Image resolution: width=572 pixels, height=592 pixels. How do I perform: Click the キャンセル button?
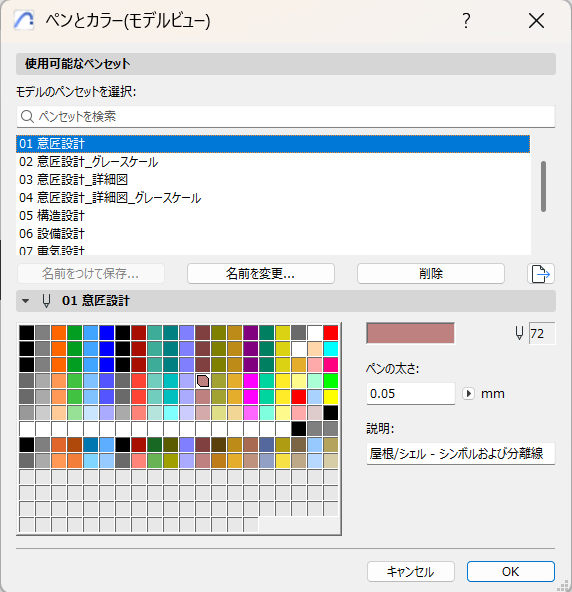pyautogui.click(x=411, y=572)
